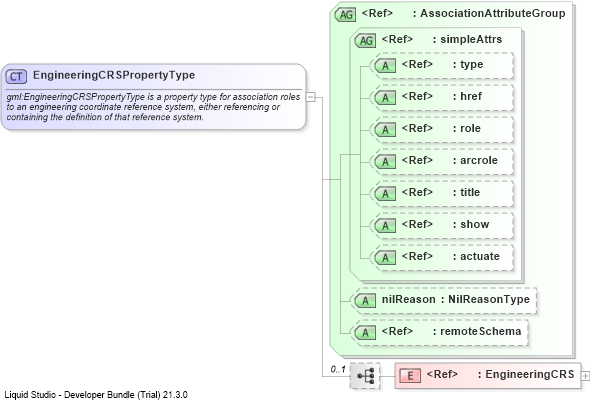Collapse the EngineeringCRSPropertyType node with minus box
Viewport: 590px width, 400px height.
tap(310, 97)
